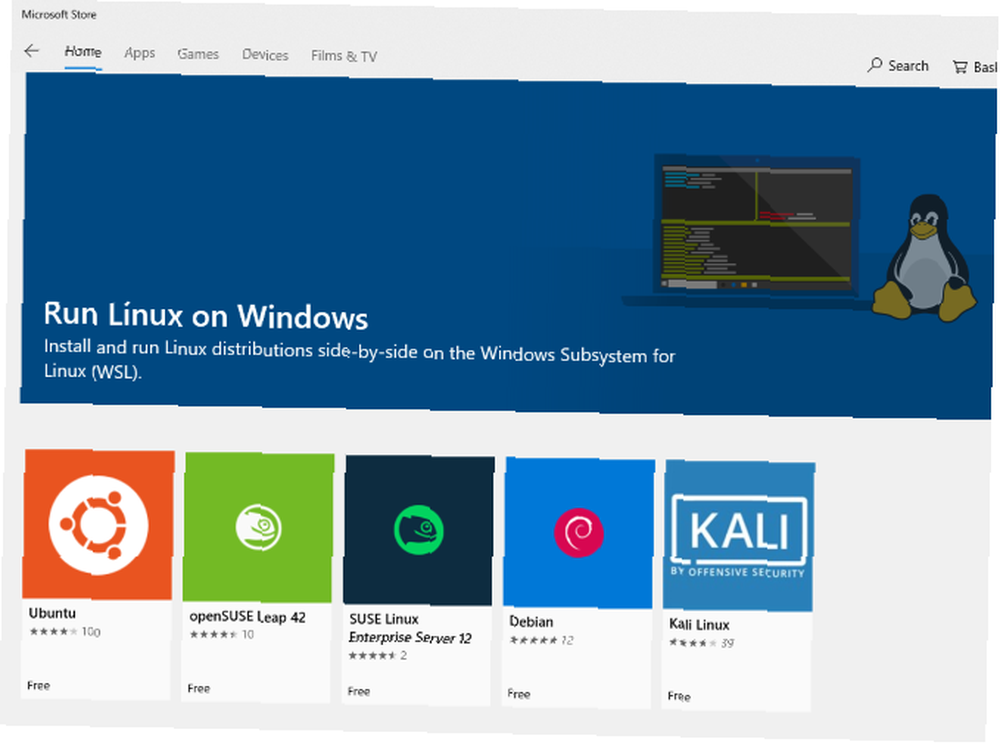1000x745 pixels.
Task: Click the Free price under Ubuntu
Action: (x=38, y=686)
